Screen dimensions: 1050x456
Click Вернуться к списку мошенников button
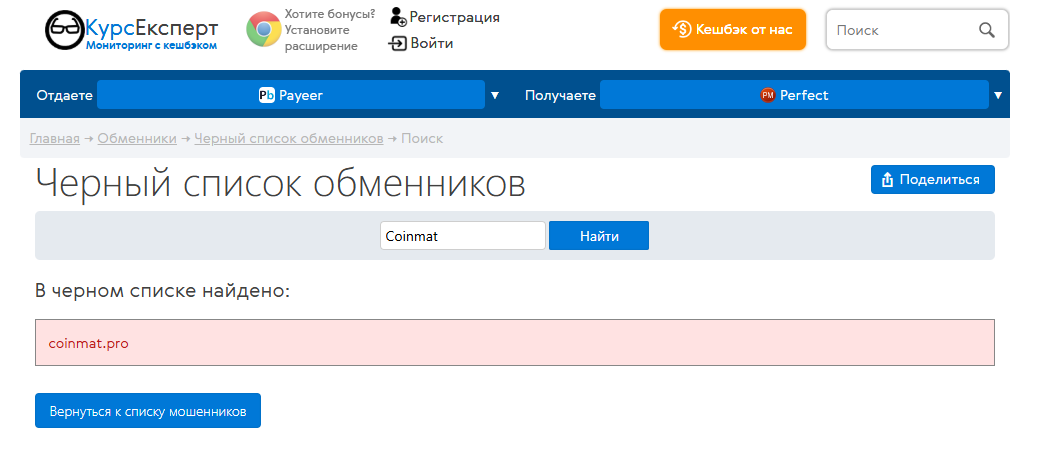click(147, 410)
